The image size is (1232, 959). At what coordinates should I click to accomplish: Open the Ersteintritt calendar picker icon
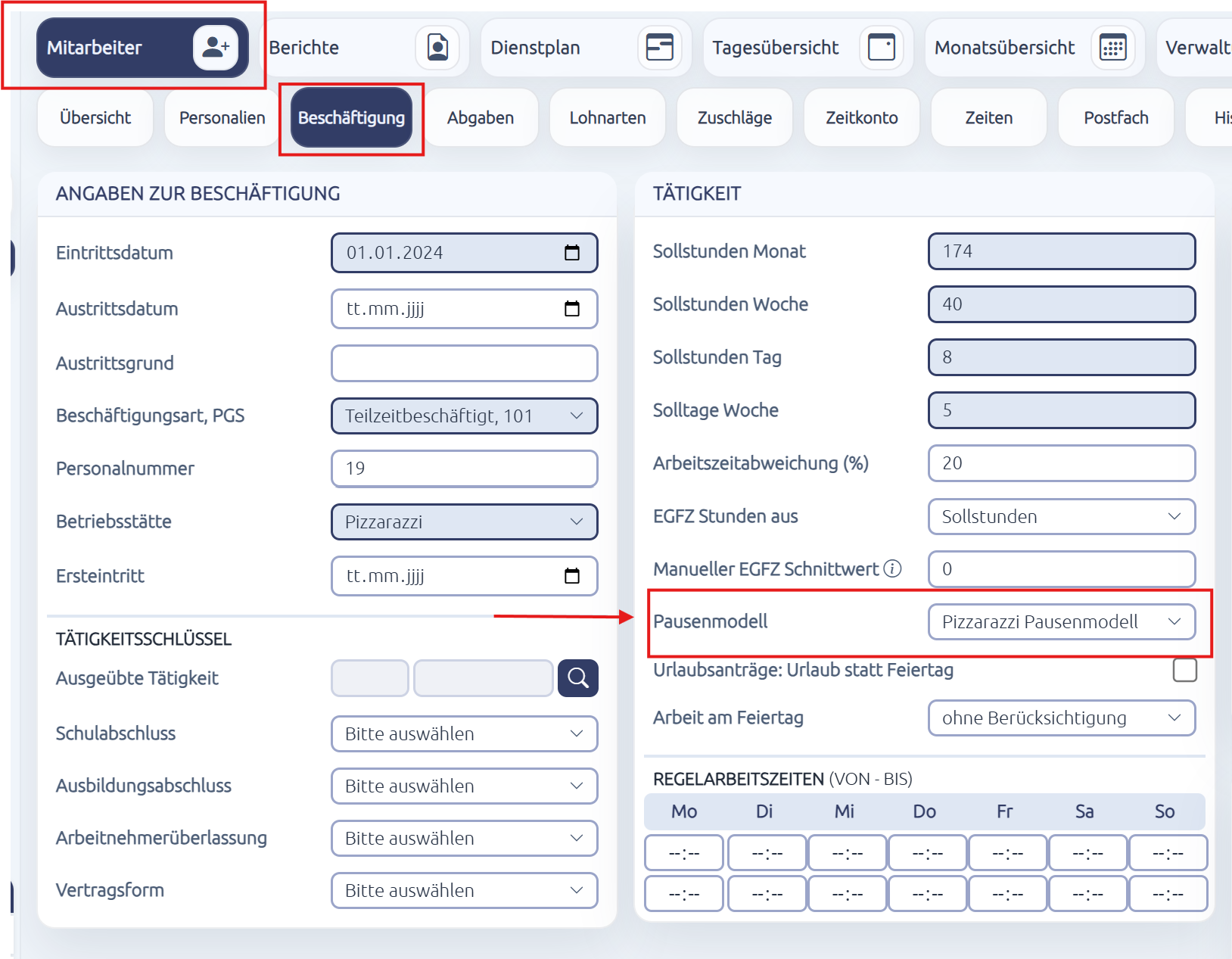tap(572, 576)
